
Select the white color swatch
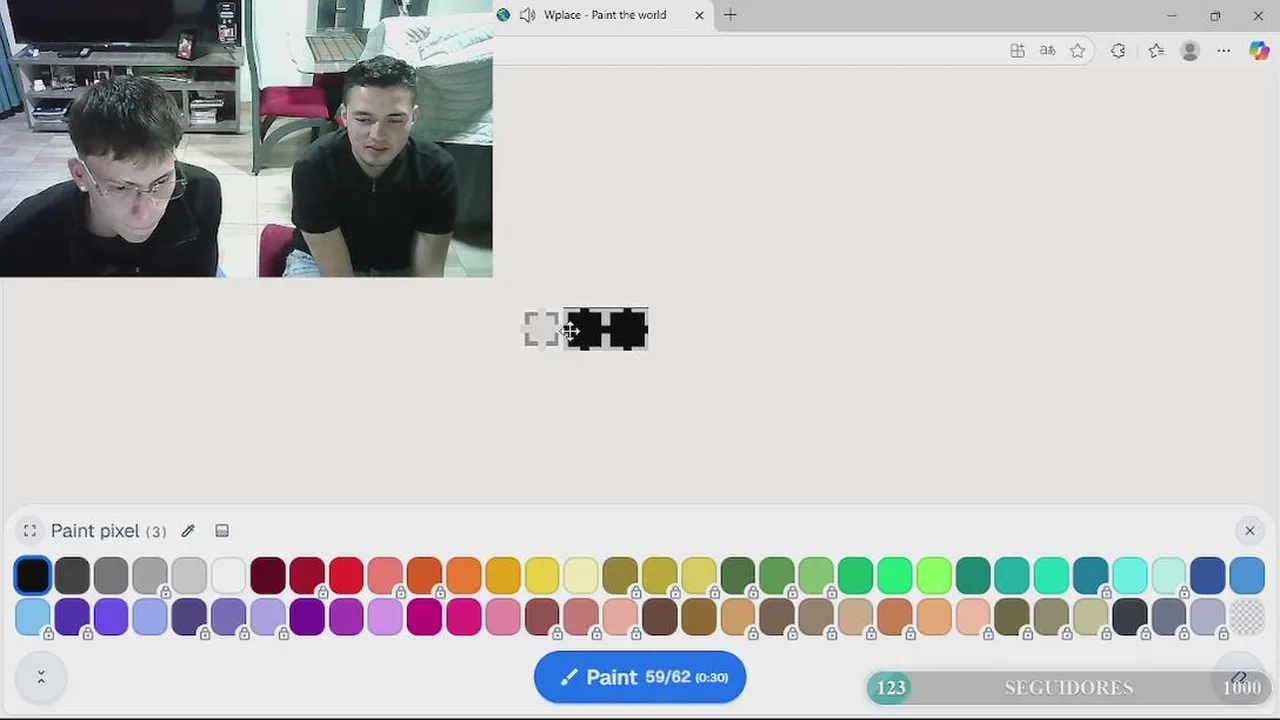(x=229, y=576)
